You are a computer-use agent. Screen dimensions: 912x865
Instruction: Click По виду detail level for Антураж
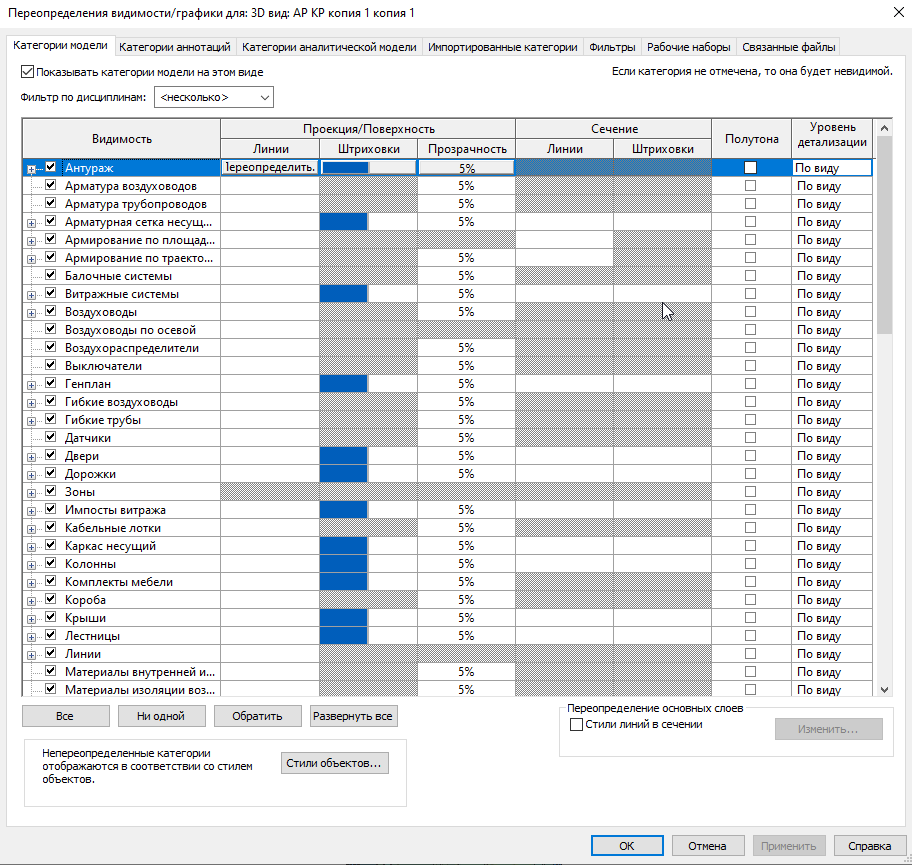coord(832,168)
